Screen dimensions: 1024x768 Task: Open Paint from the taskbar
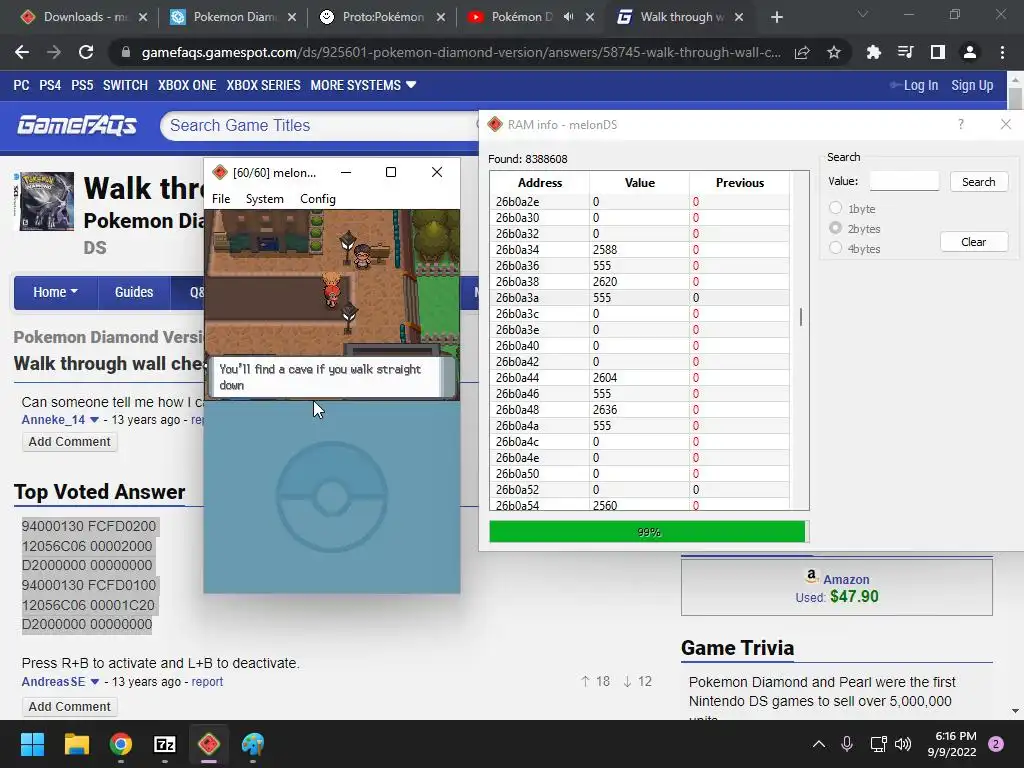point(253,744)
